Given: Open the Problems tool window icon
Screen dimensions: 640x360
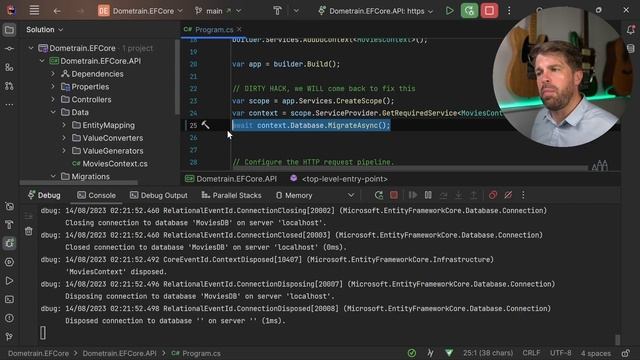Looking at the screenshot, I should point(9,318).
